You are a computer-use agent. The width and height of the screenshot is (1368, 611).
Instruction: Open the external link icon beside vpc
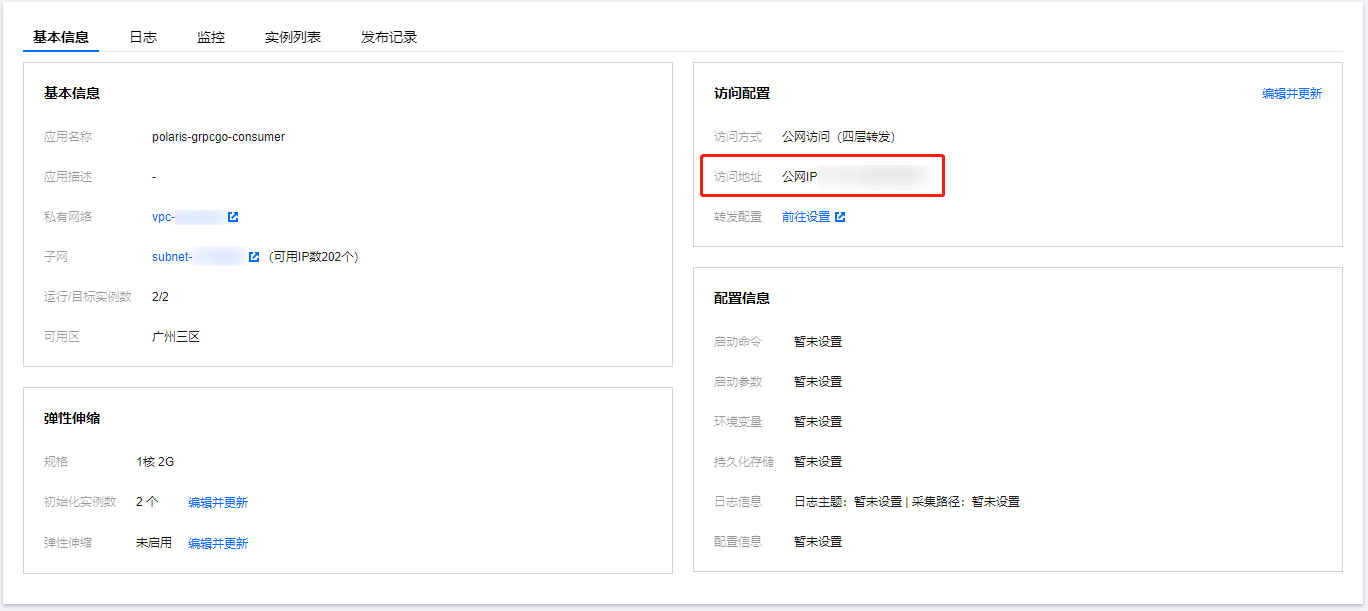point(233,217)
